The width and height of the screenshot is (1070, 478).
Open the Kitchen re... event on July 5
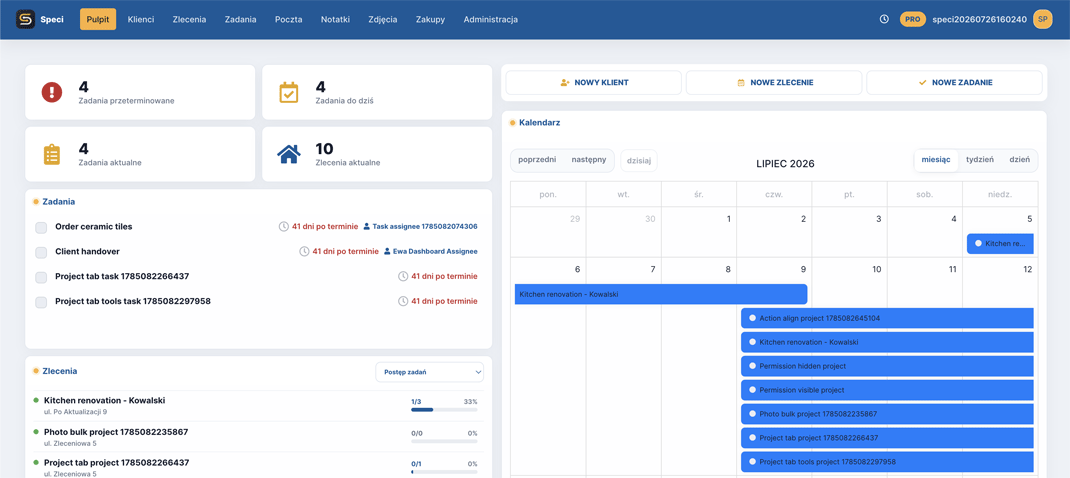[x=1000, y=243]
